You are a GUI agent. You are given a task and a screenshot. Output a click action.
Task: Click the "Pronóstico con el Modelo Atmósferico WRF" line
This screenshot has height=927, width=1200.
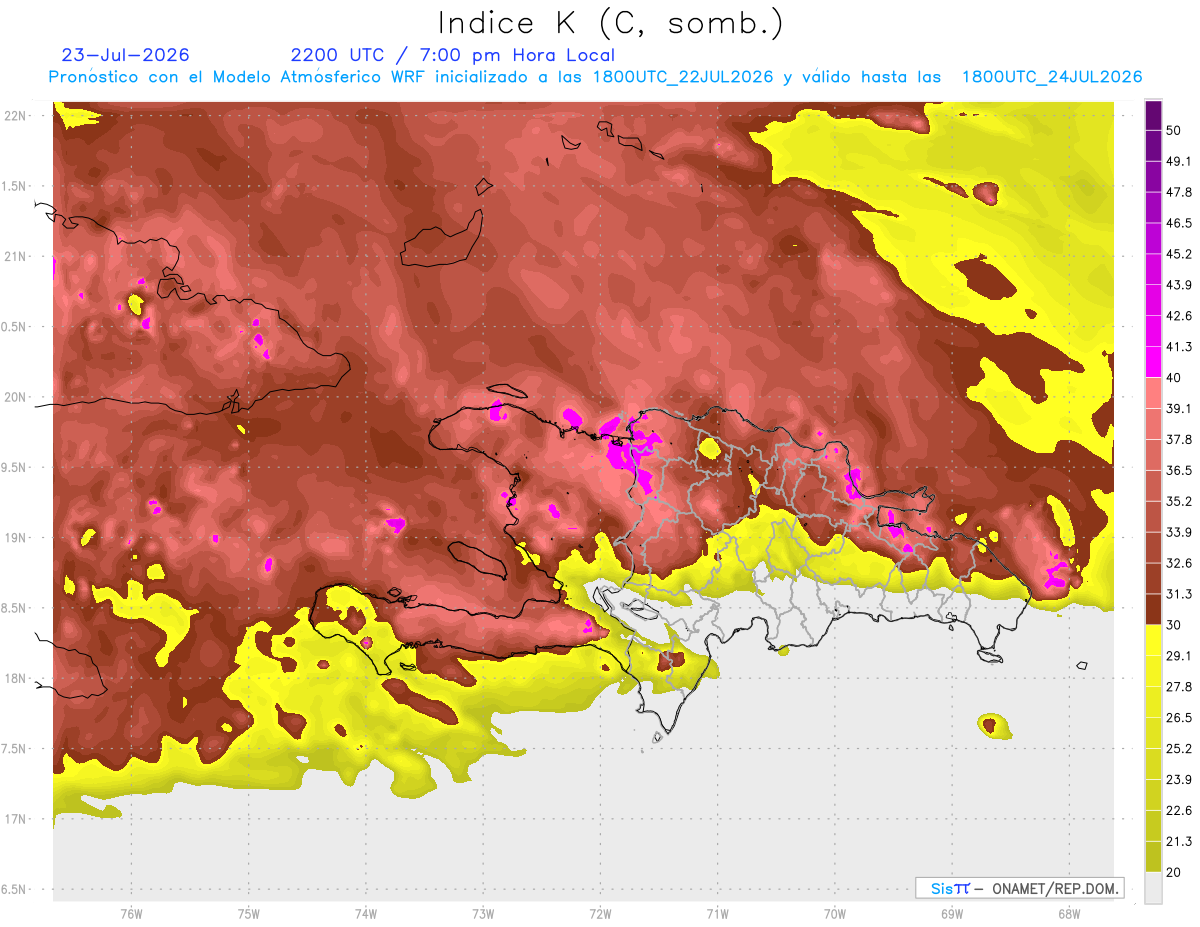click(x=595, y=77)
